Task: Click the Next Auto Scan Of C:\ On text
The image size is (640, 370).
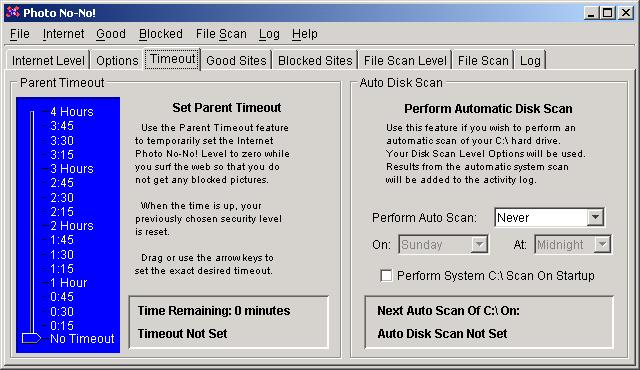Action: pos(448,311)
